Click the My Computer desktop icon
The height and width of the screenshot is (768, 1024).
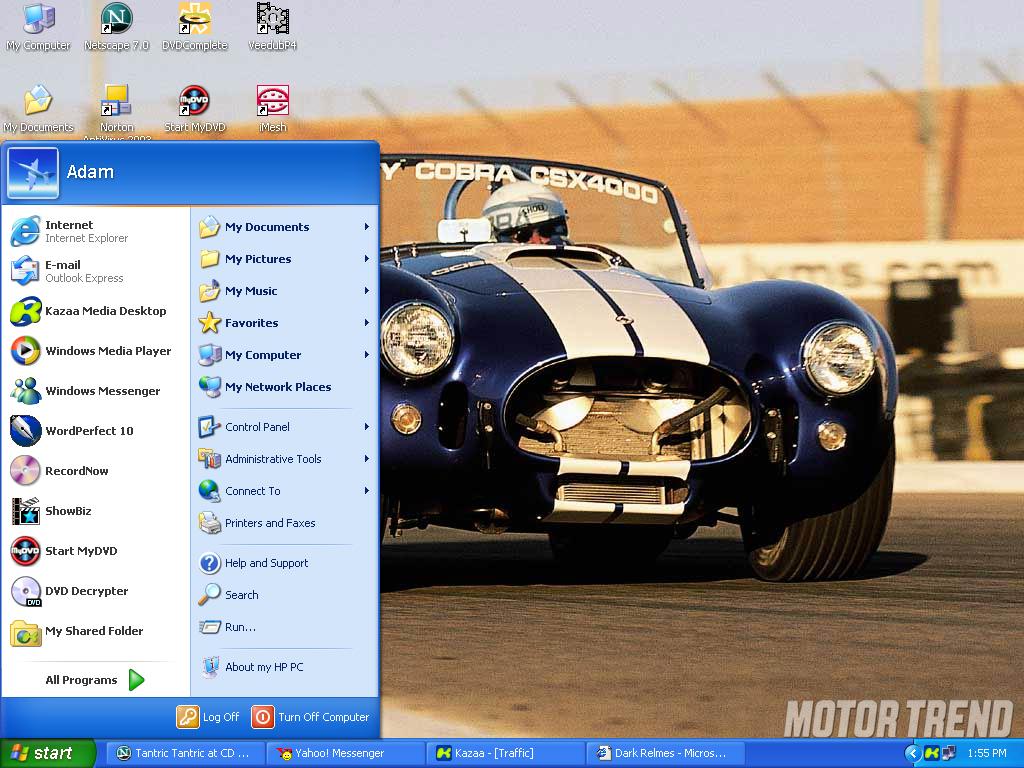[x=38, y=27]
